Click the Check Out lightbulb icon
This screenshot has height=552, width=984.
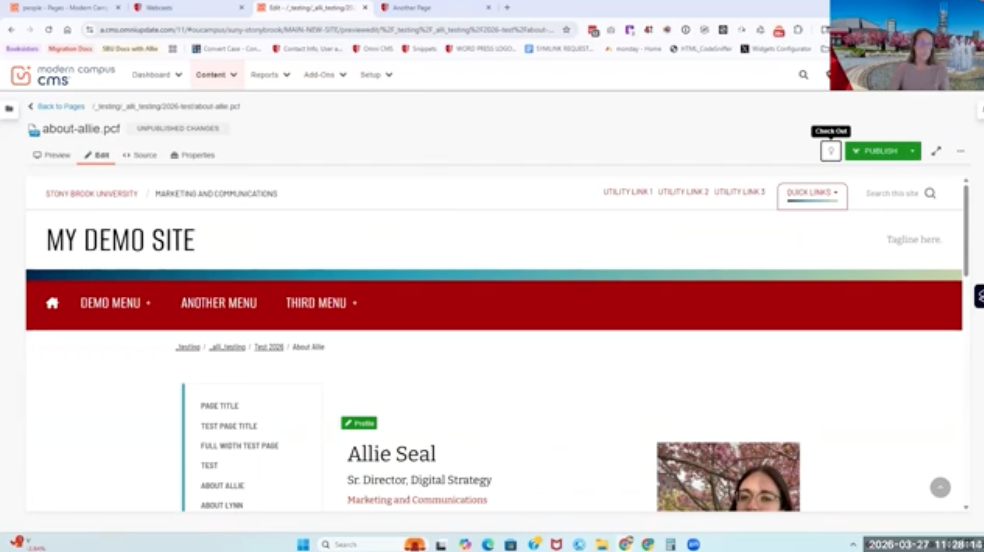coord(831,151)
